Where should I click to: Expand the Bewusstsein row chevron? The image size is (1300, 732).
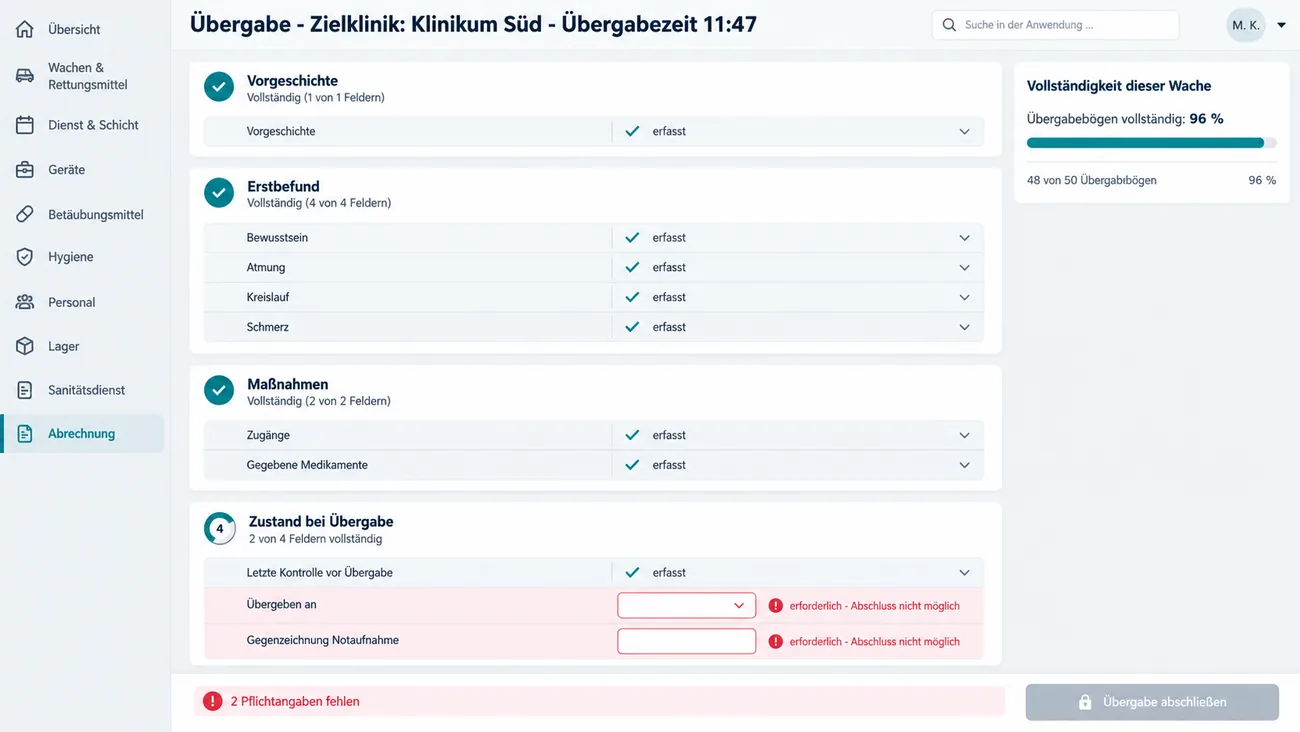964,238
